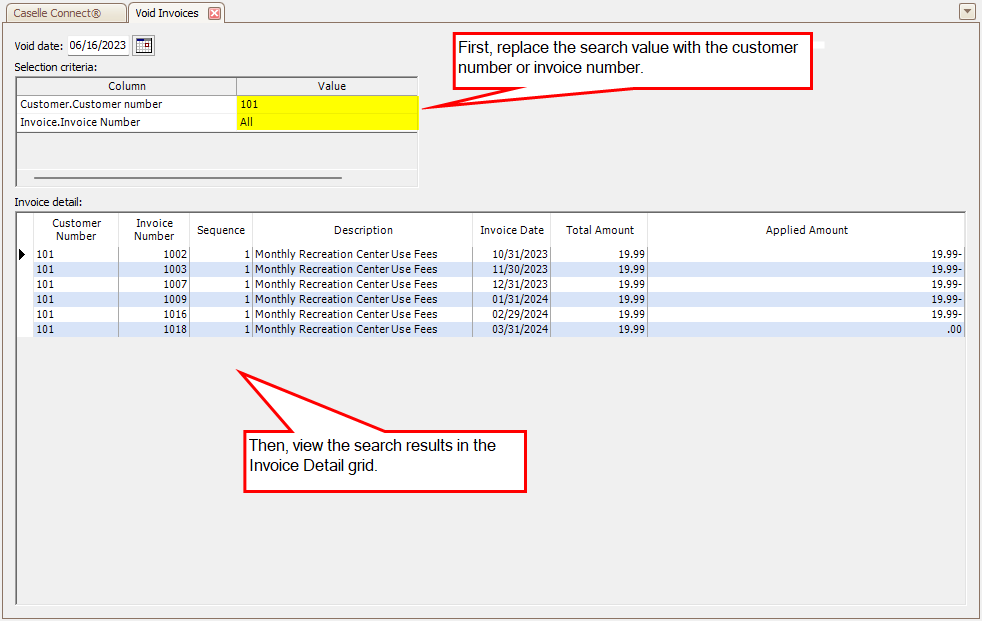This screenshot has height=621, width=982.
Task: Select the Sequence column header
Action: click(x=221, y=229)
